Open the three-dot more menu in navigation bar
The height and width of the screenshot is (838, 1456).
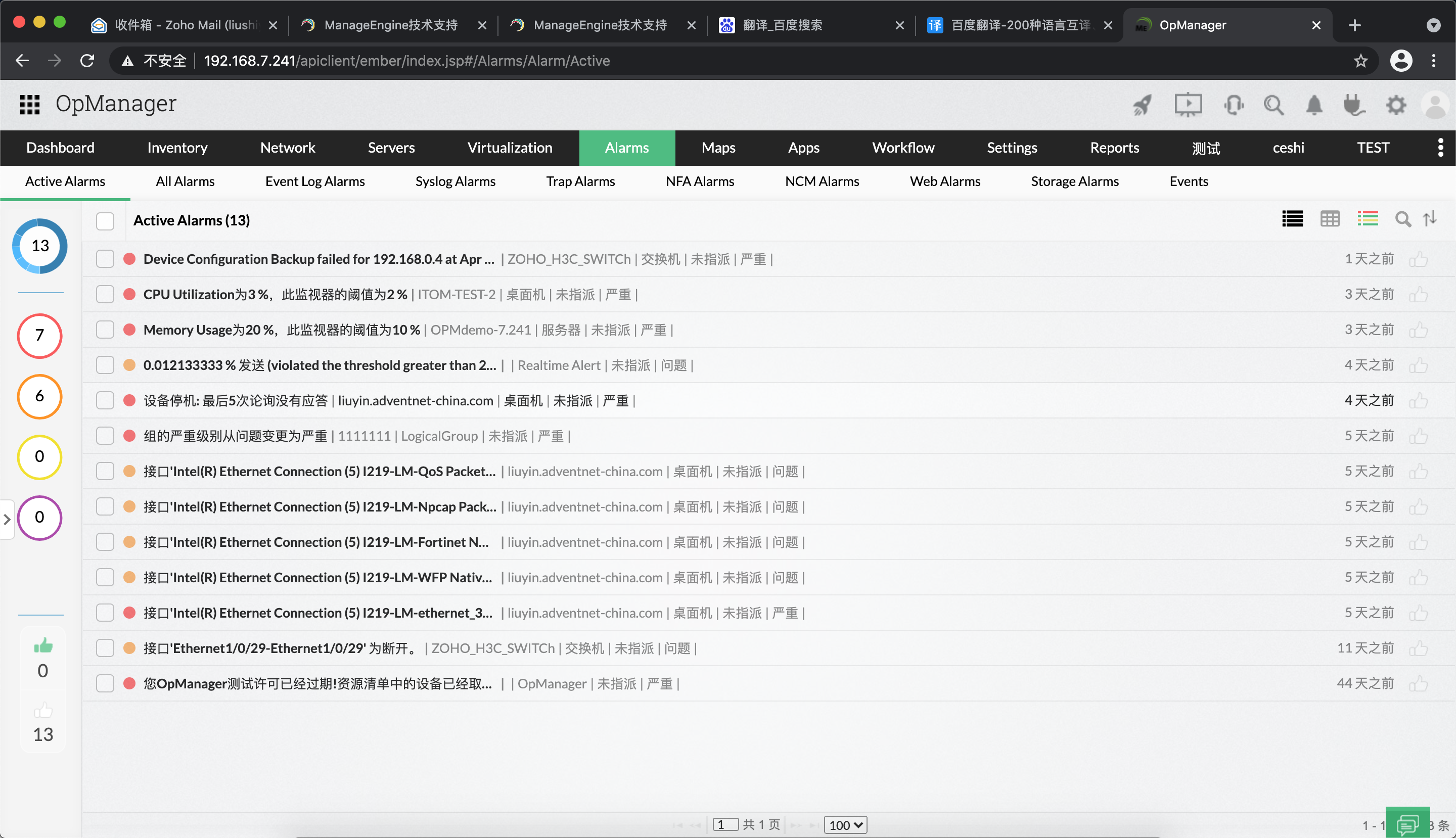pyautogui.click(x=1440, y=148)
